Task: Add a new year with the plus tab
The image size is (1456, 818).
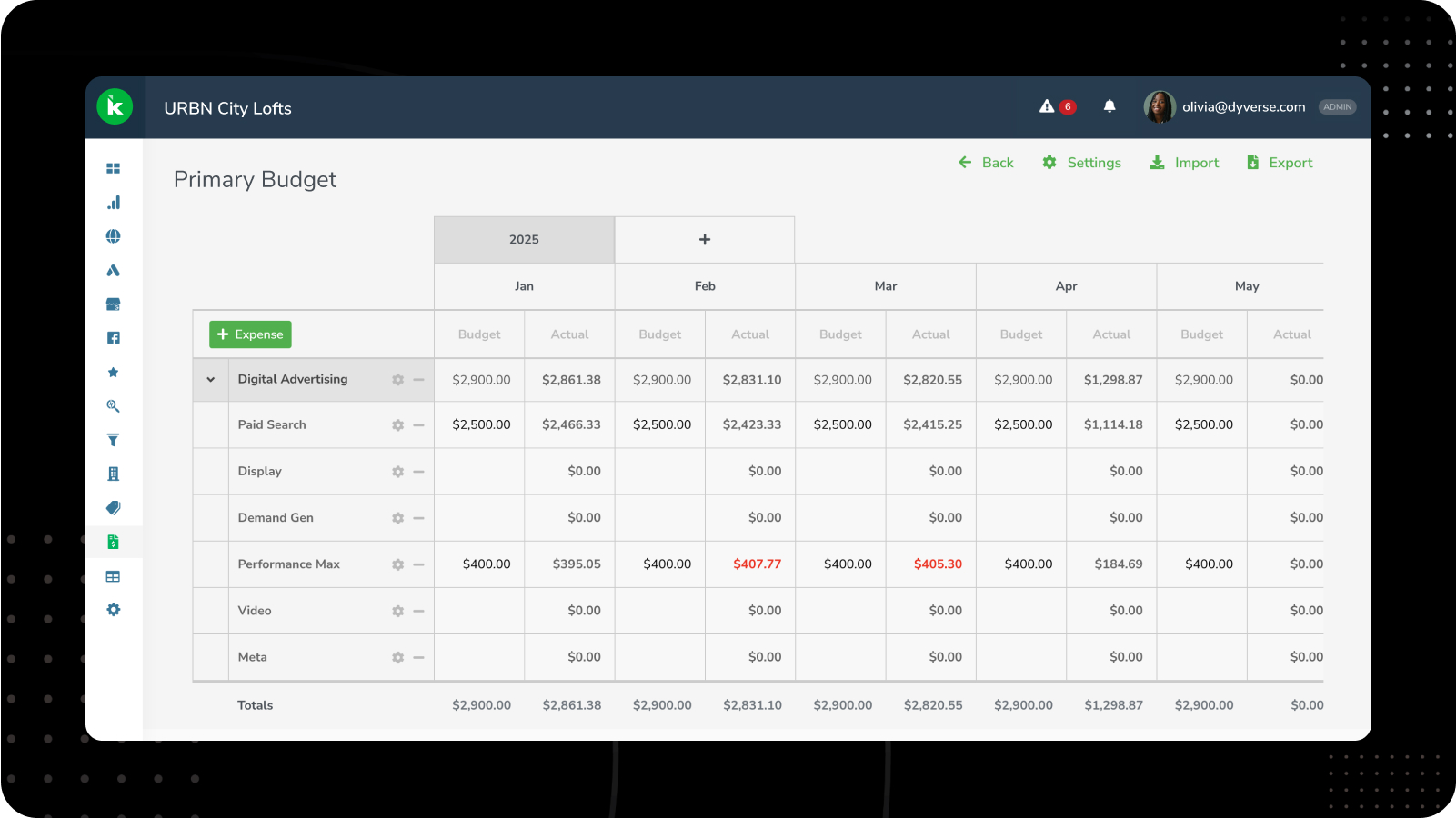Action: click(x=705, y=239)
